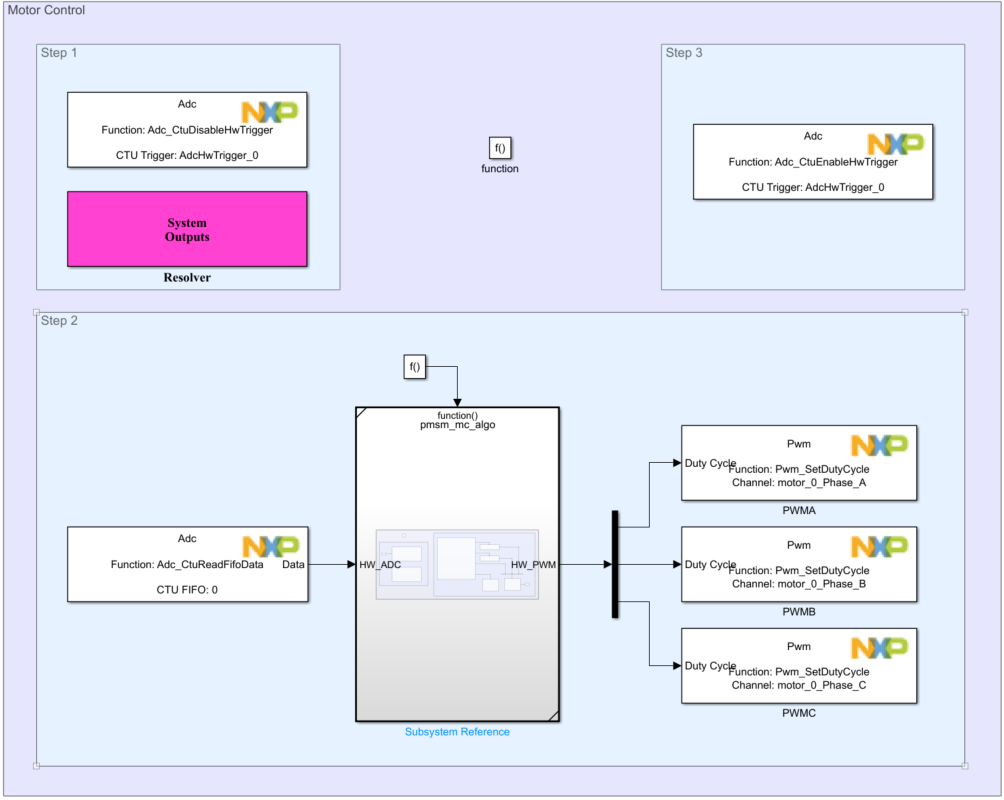
Task: Select the Adc_CtuDisableHwTrigger block in Step 1
Action: click(x=186, y=130)
